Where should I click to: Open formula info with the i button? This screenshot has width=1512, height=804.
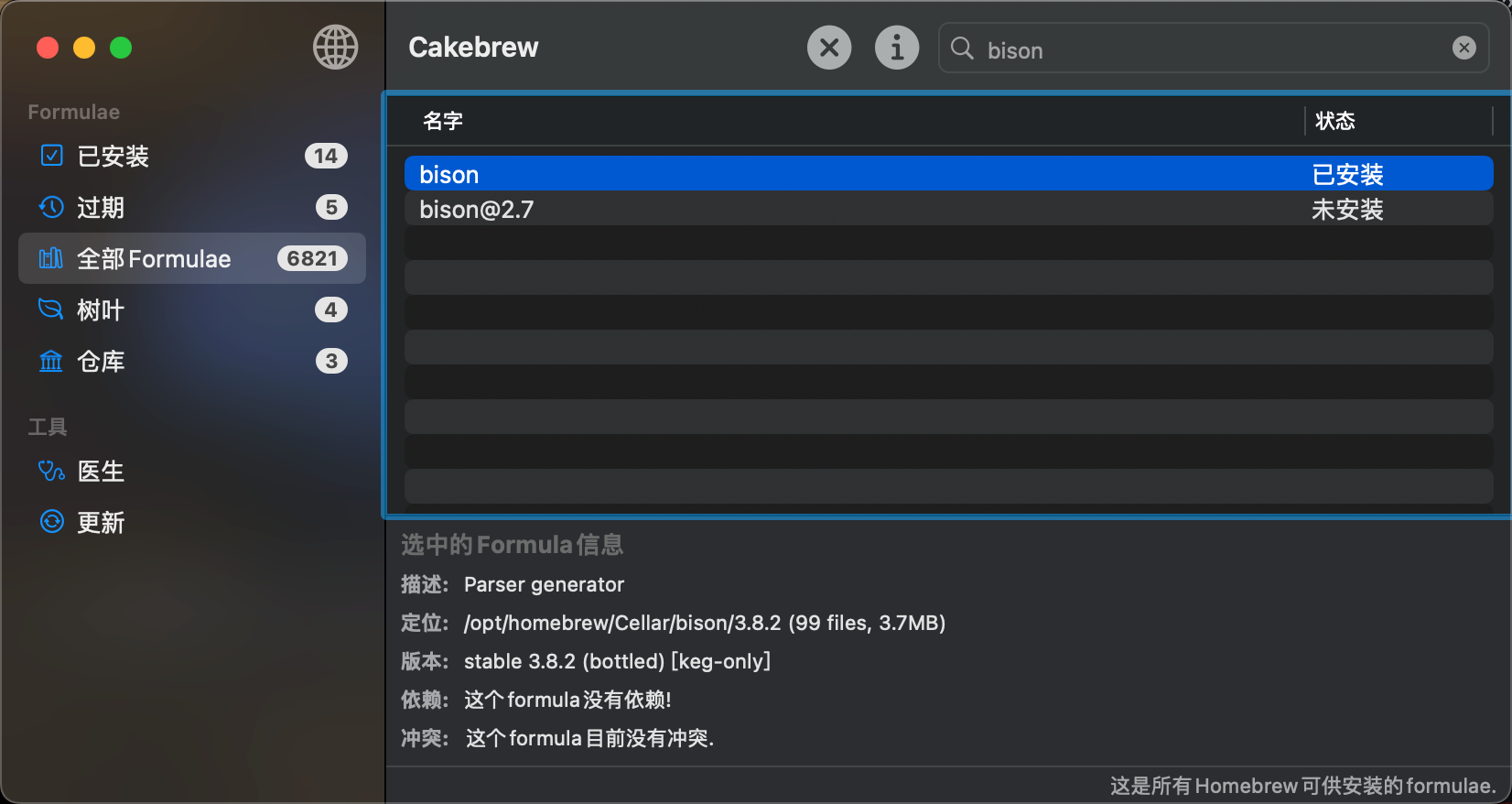pyautogui.click(x=897, y=48)
